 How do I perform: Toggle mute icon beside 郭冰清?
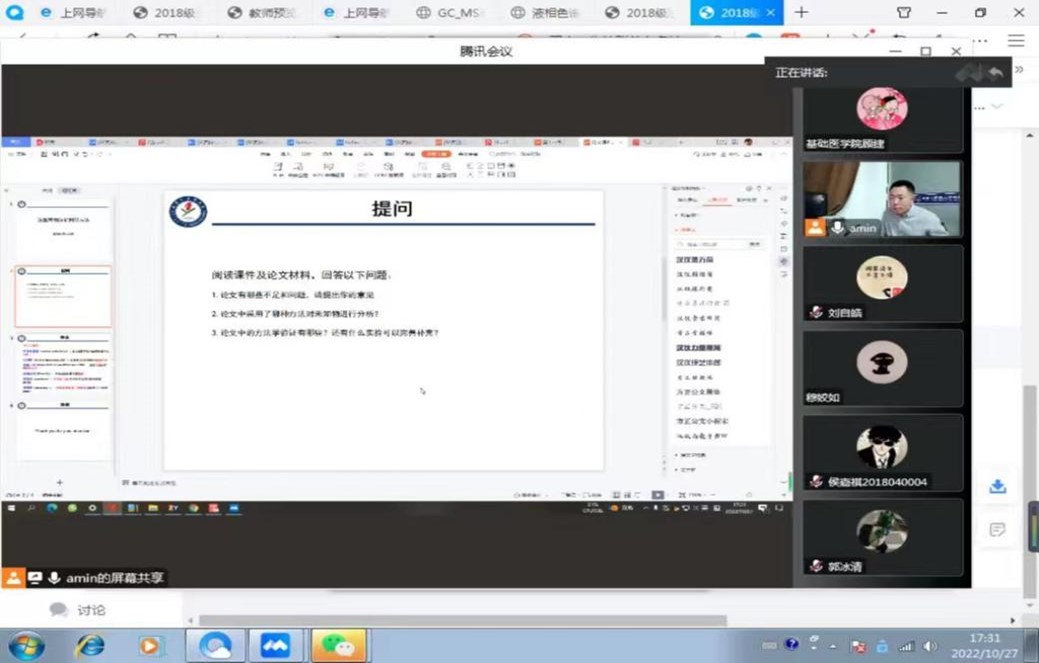tap(816, 566)
